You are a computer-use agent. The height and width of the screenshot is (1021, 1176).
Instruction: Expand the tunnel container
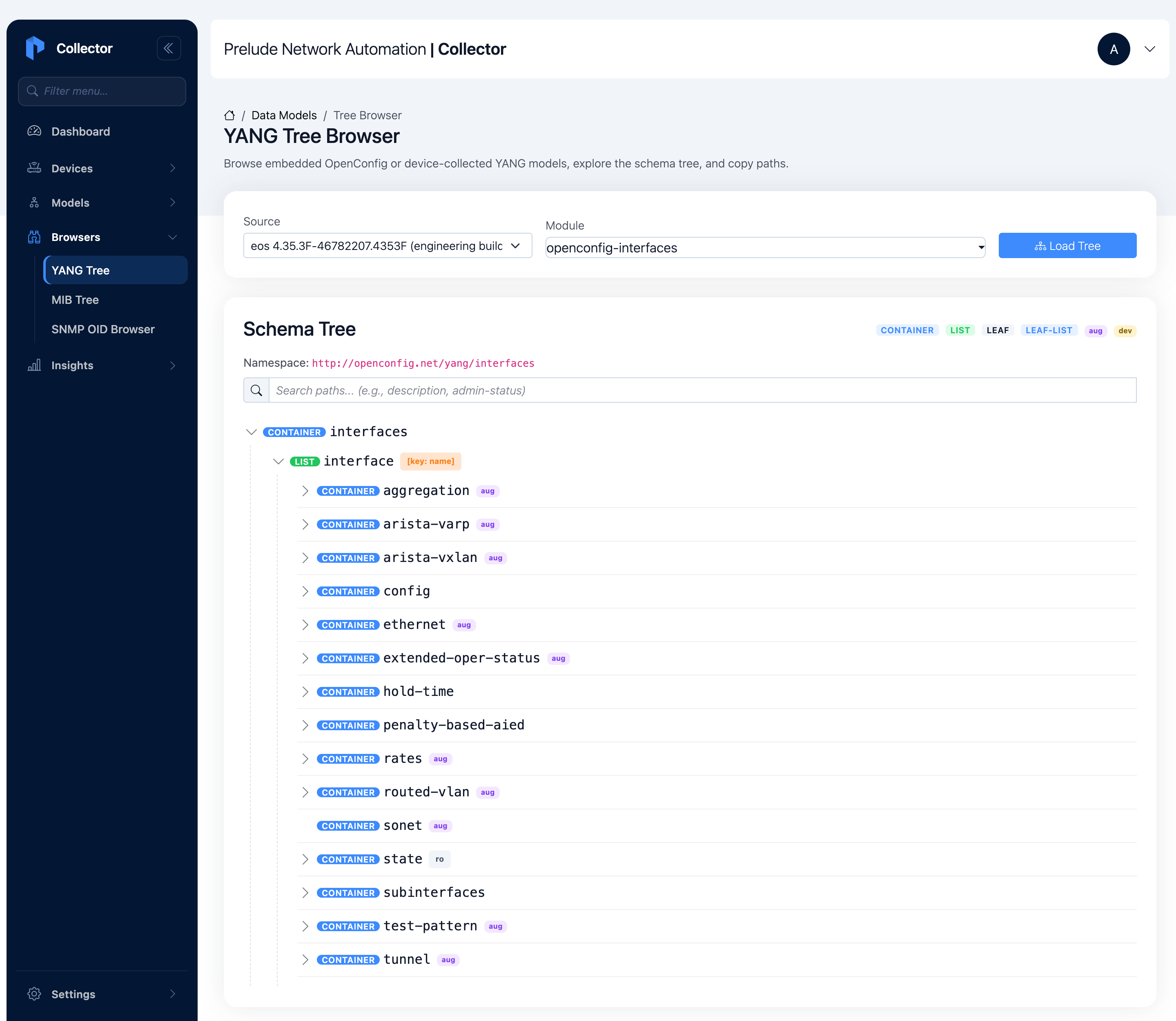click(305, 959)
